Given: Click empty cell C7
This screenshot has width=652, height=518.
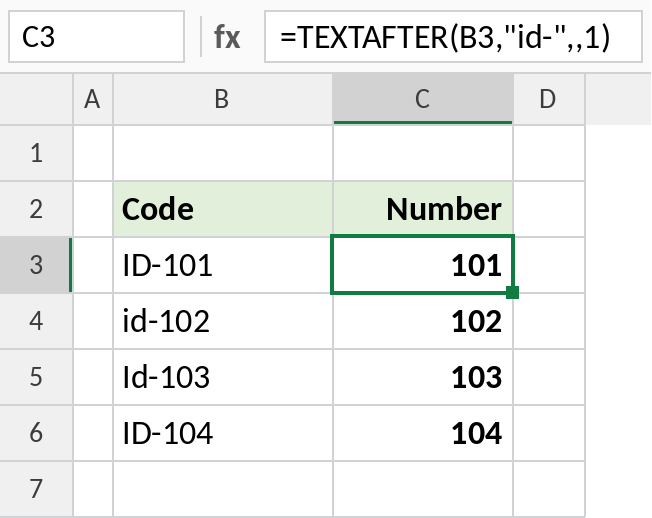Looking at the screenshot, I should (x=423, y=489).
